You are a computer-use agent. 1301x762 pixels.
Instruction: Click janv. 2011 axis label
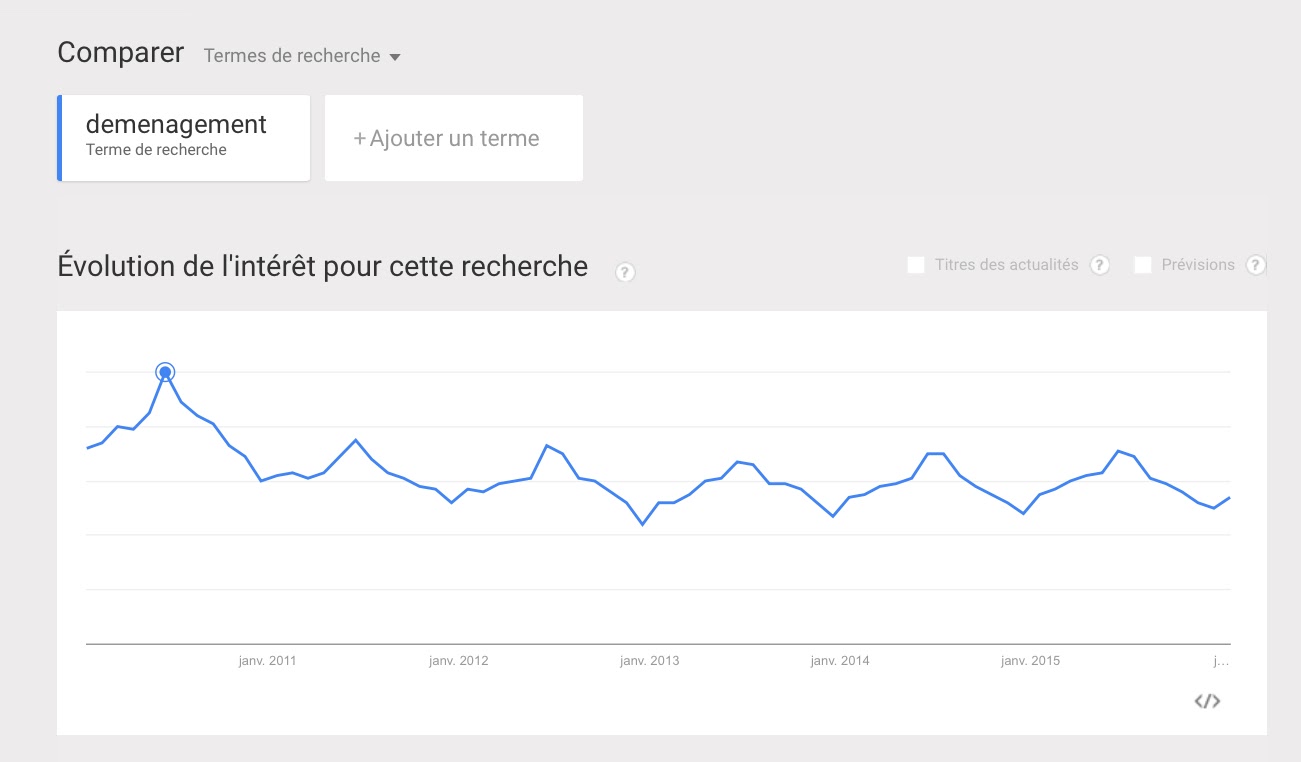(267, 661)
